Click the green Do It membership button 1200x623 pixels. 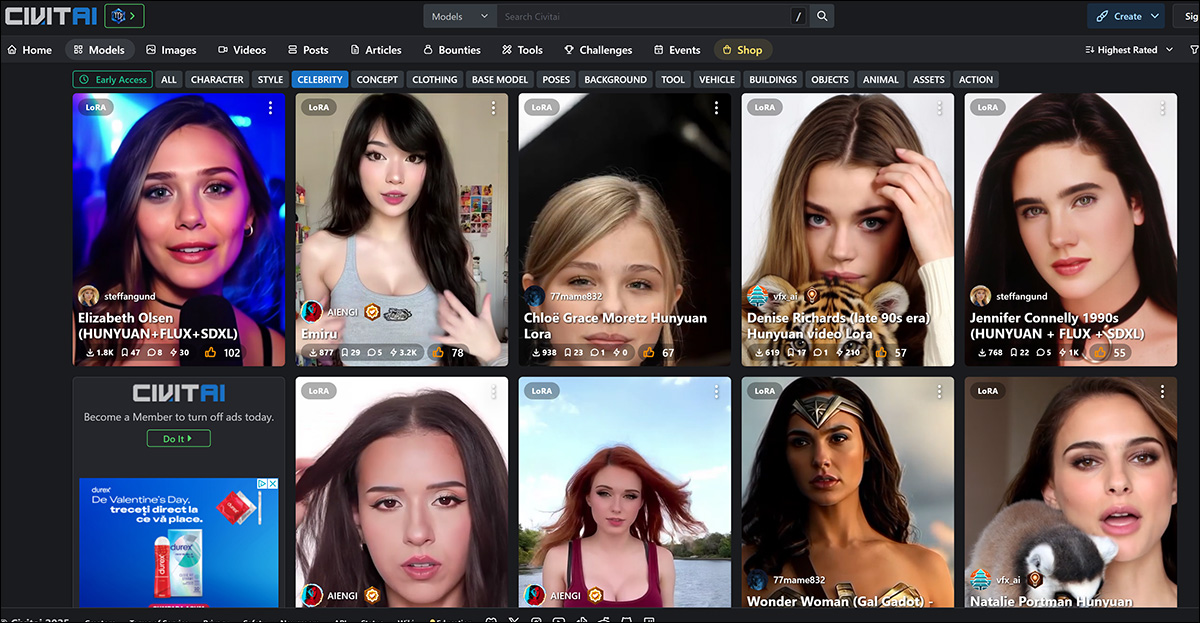(177, 438)
